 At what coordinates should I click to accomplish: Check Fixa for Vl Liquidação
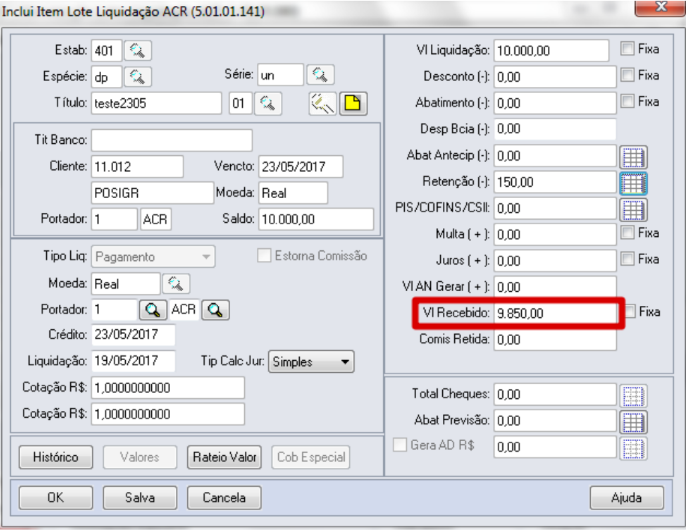pyautogui.click(x=627, y=49)
